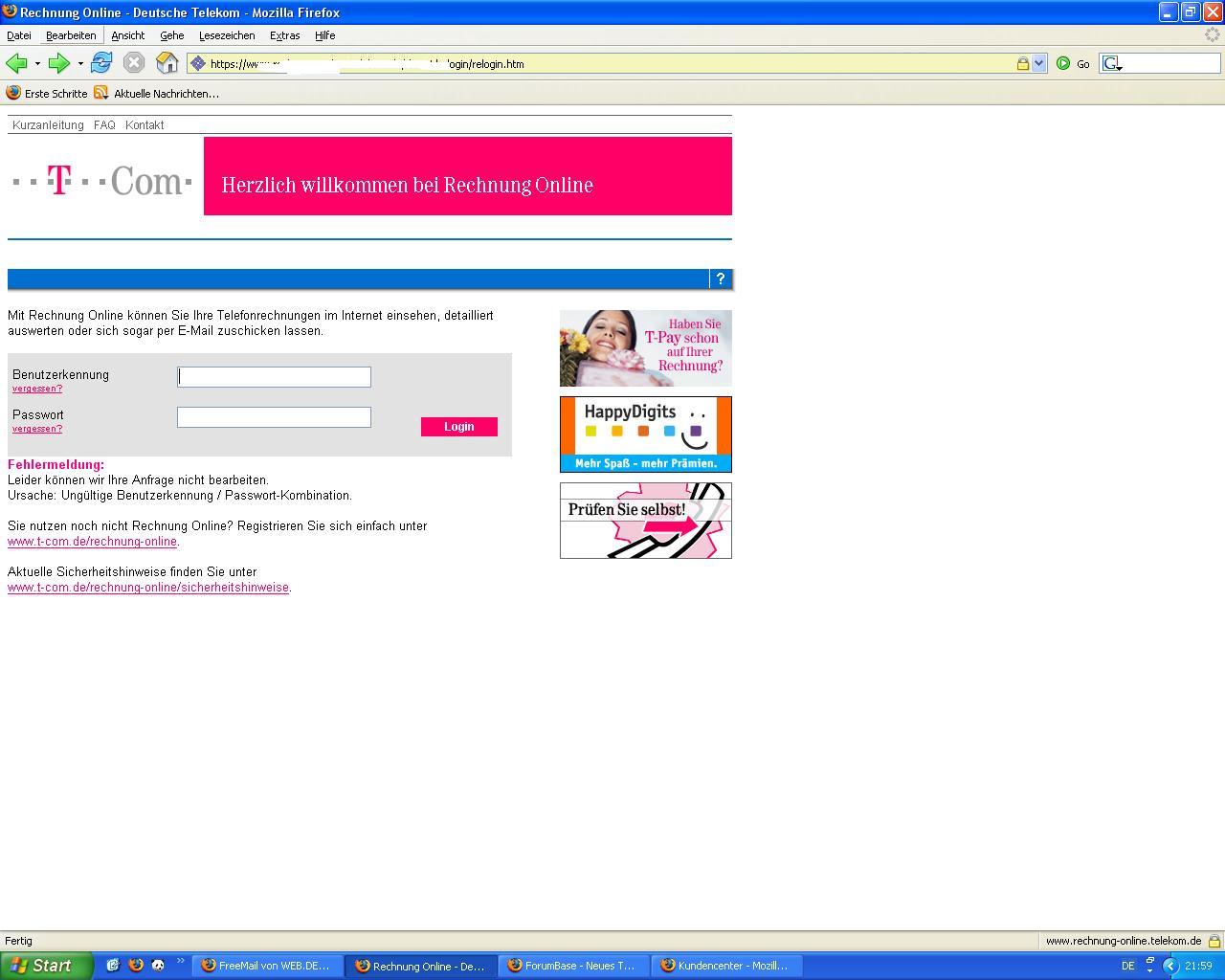The image size is (1225, 980).
Task: Open the sicherheitshinweise link
Action: pos(148,588)
